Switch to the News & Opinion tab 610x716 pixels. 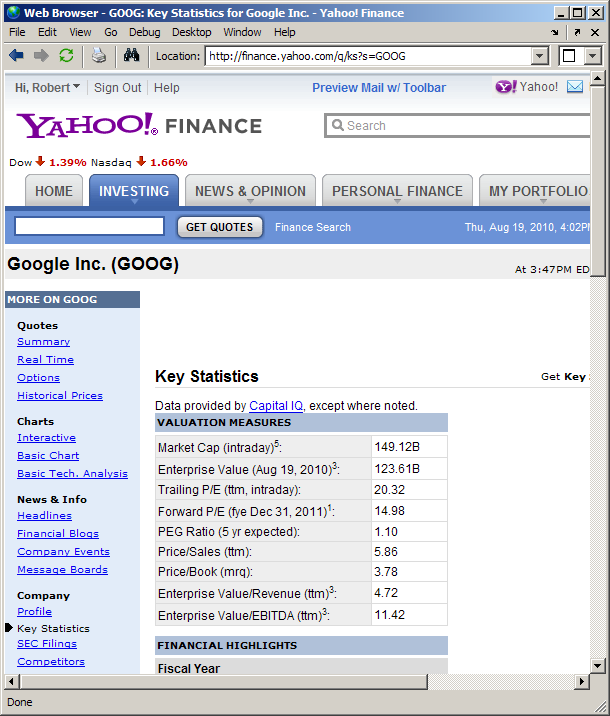pos(250,191)
